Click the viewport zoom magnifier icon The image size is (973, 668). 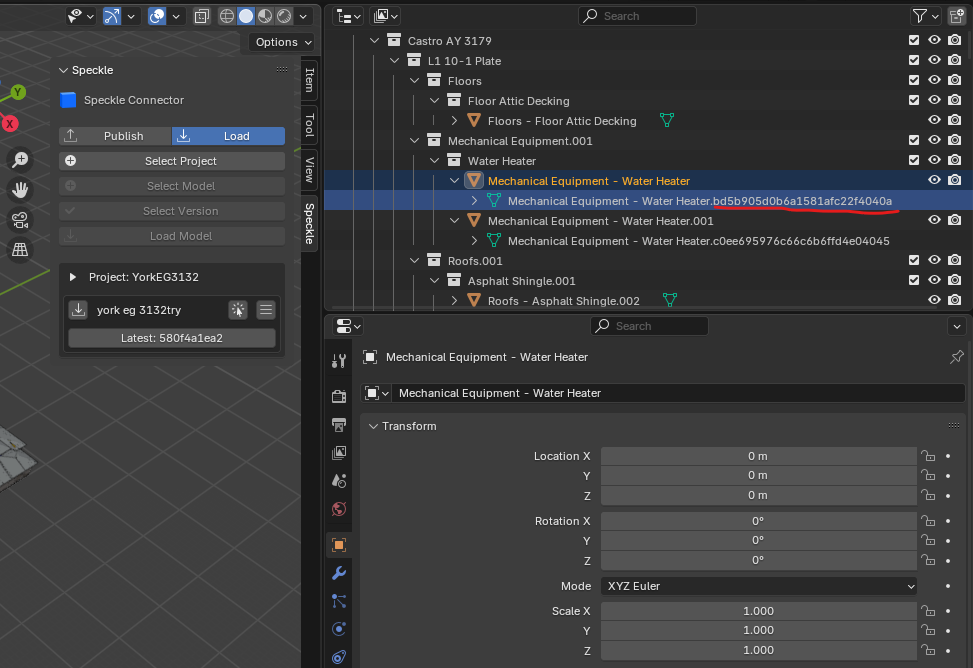tap(20, 160)
